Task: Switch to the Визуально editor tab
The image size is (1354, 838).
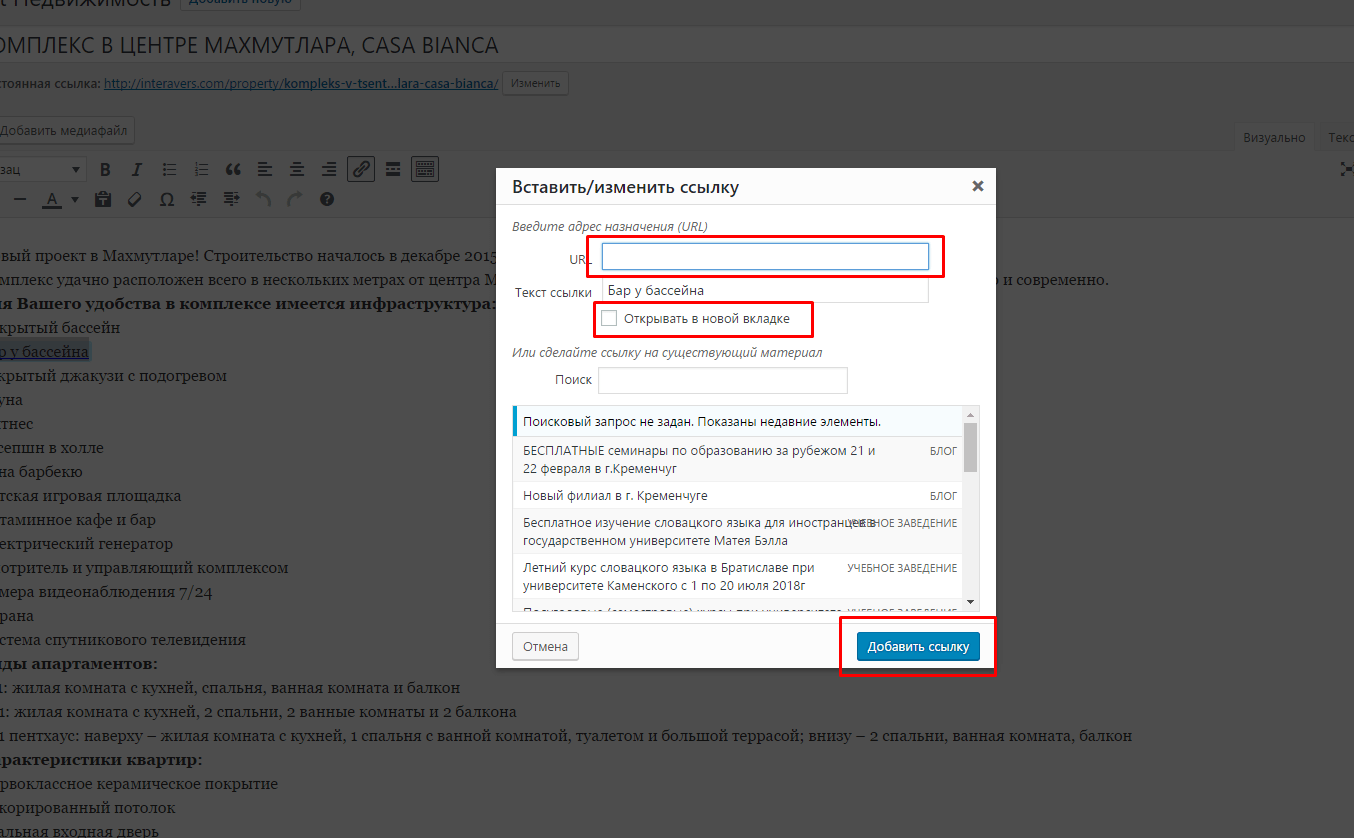Action: point(1274,138)
